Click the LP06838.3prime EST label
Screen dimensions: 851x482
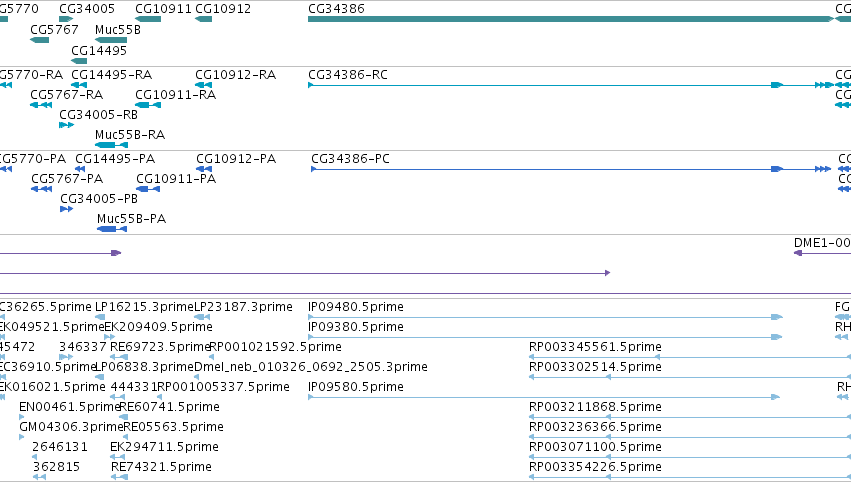click(144, 366)
